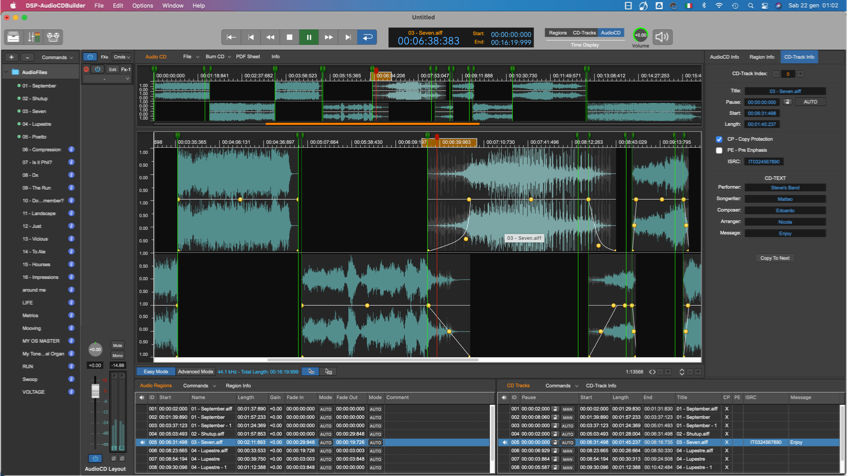Open the mixer faders icon in the toolbar

pos(33,37)
